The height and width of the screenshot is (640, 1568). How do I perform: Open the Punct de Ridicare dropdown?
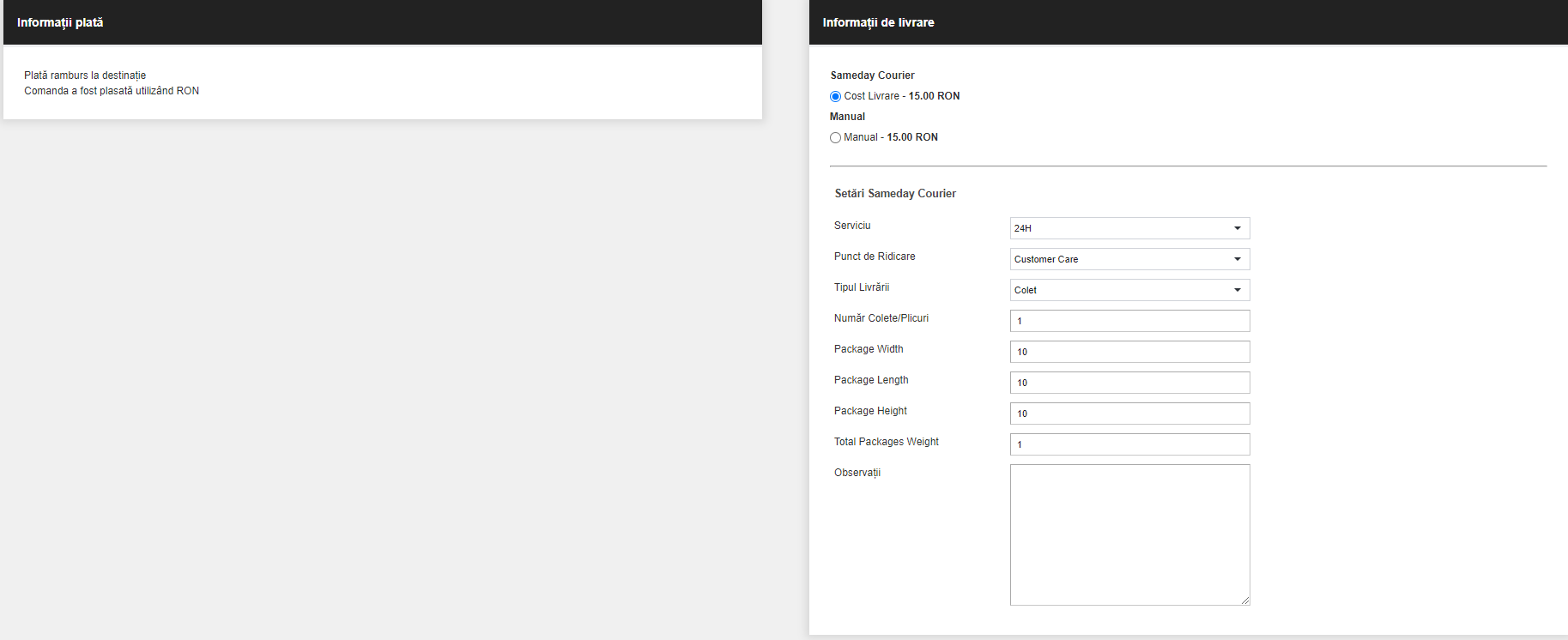coord(1129,259)
